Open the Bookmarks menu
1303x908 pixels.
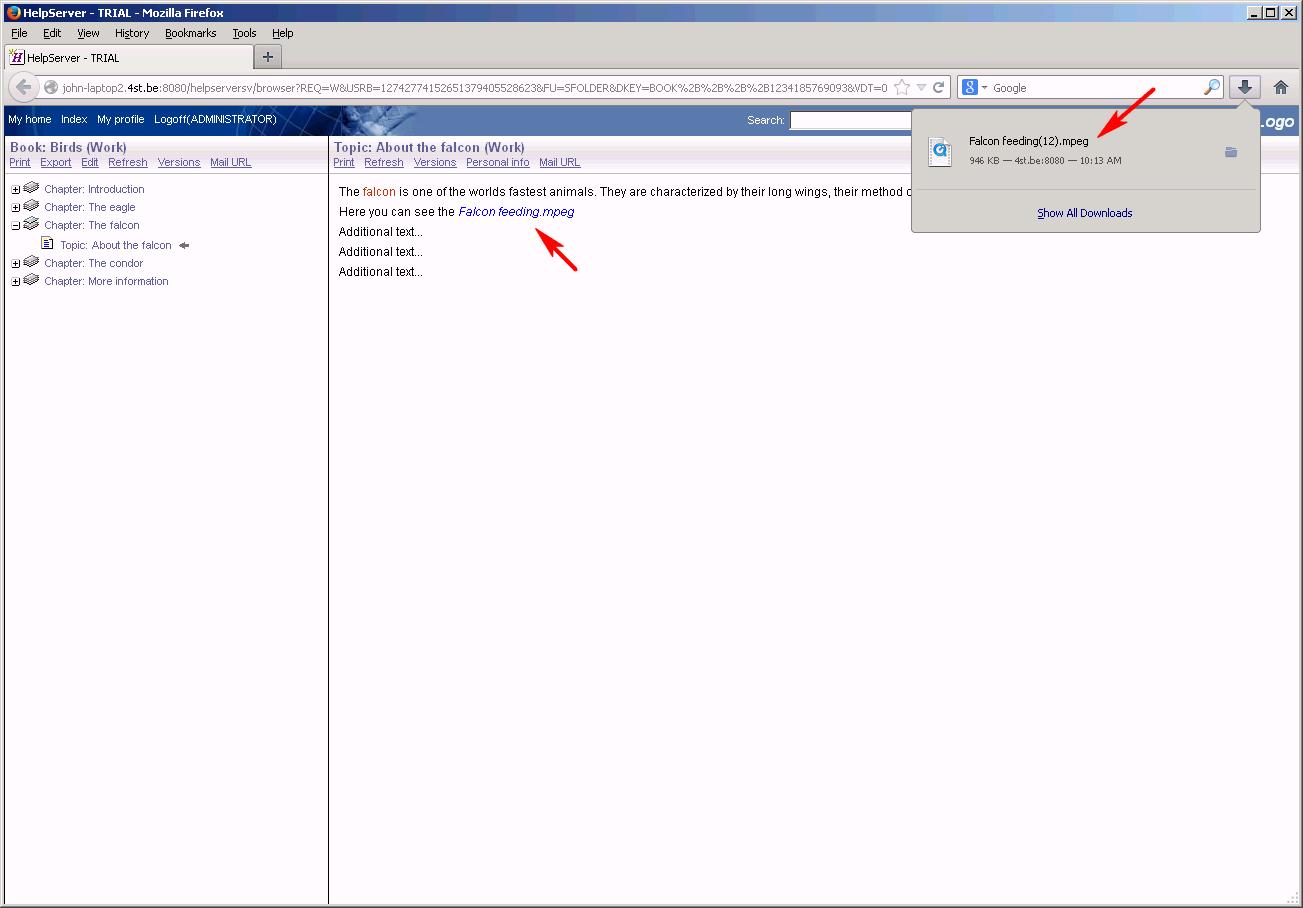tap(190, 32)
